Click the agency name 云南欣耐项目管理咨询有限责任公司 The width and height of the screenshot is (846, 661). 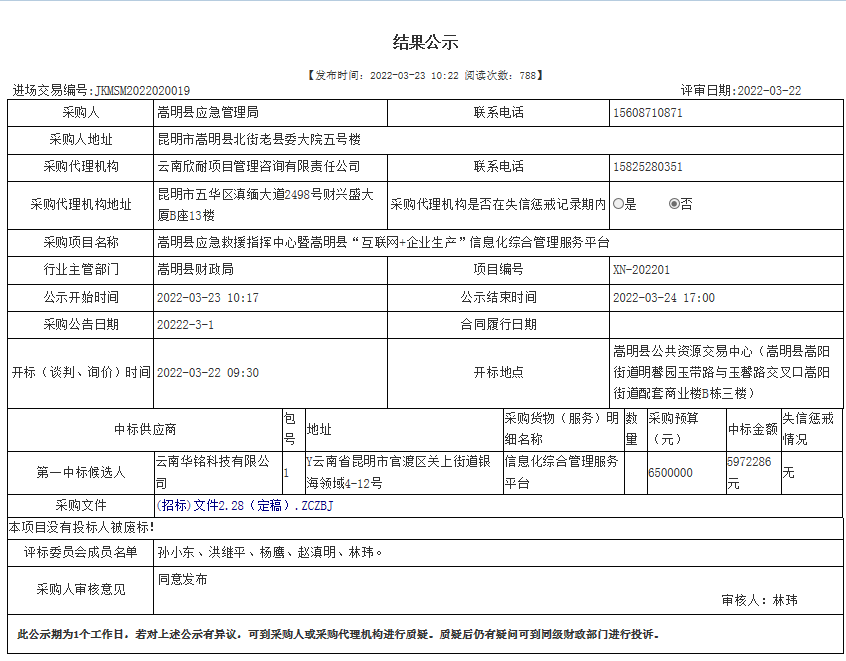coord(258,167)
